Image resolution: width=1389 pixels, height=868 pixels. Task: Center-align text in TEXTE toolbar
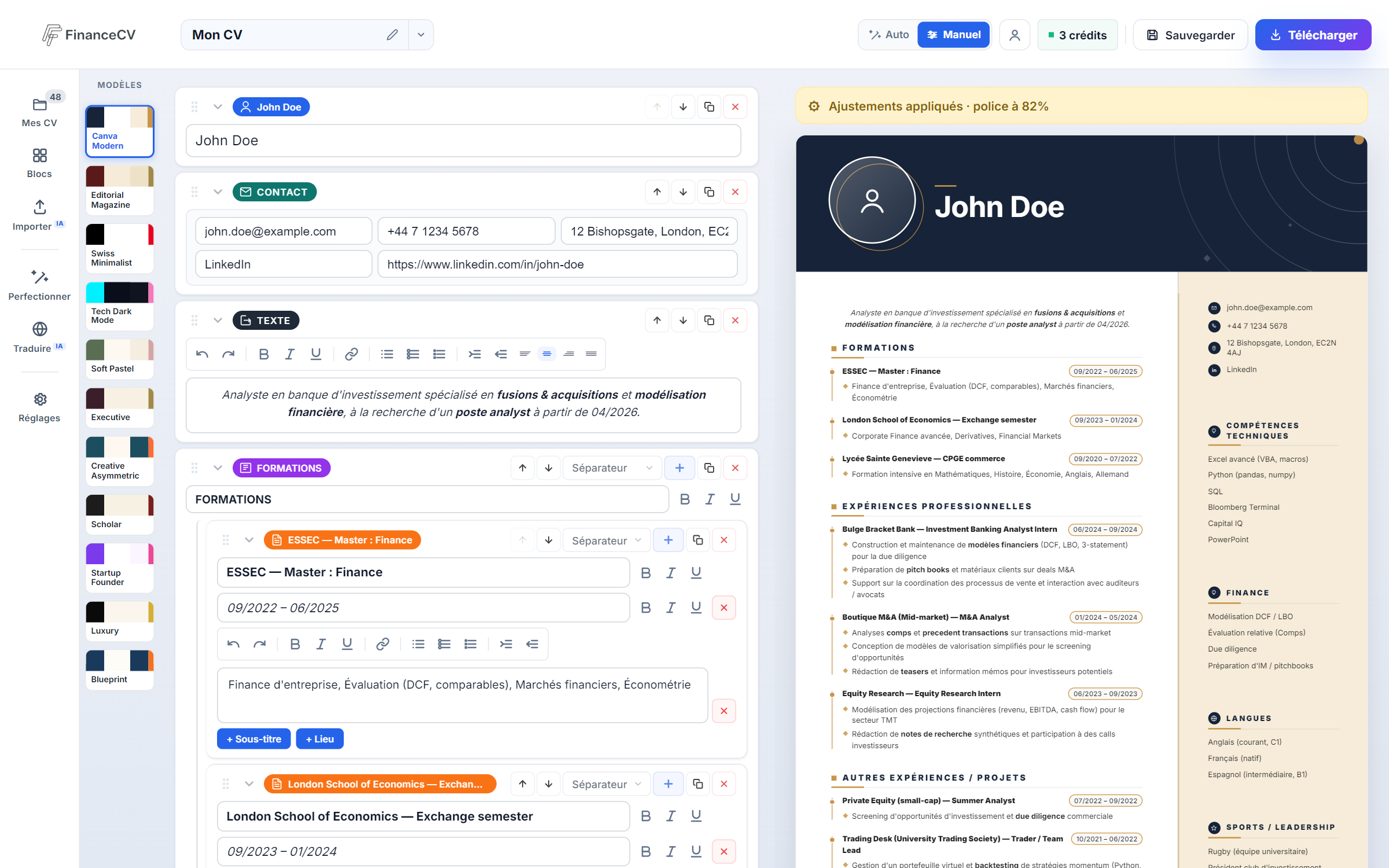[546, 354]
